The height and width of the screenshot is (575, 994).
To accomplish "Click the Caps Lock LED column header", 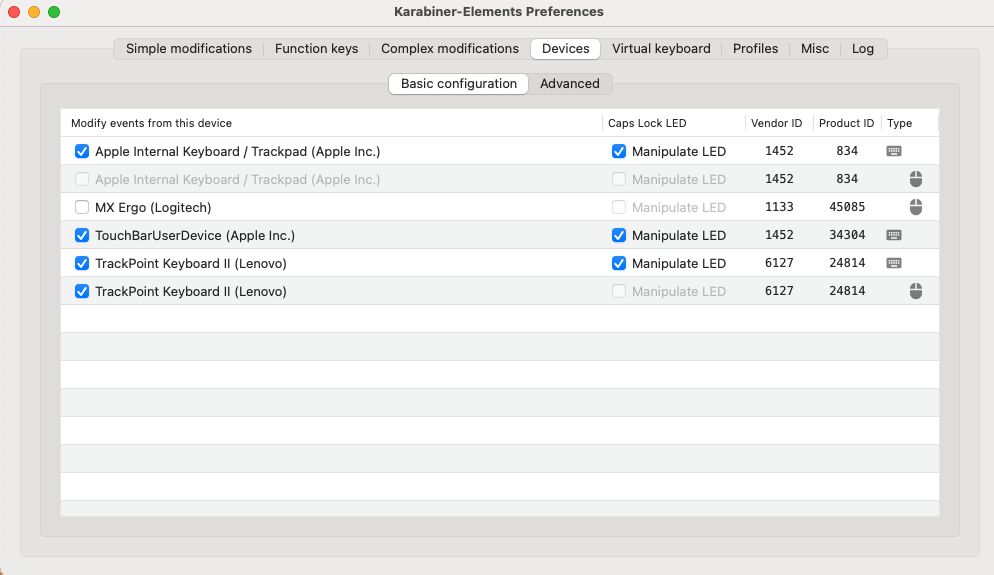I will click(x=674, y=123).
